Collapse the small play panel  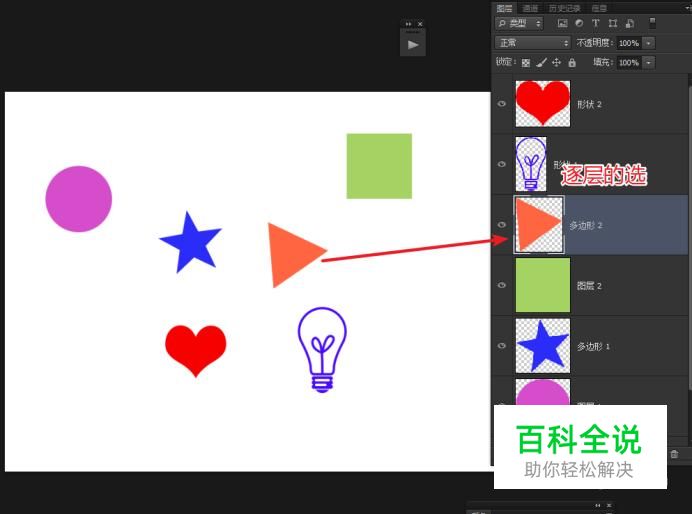(x=408, y=24)
